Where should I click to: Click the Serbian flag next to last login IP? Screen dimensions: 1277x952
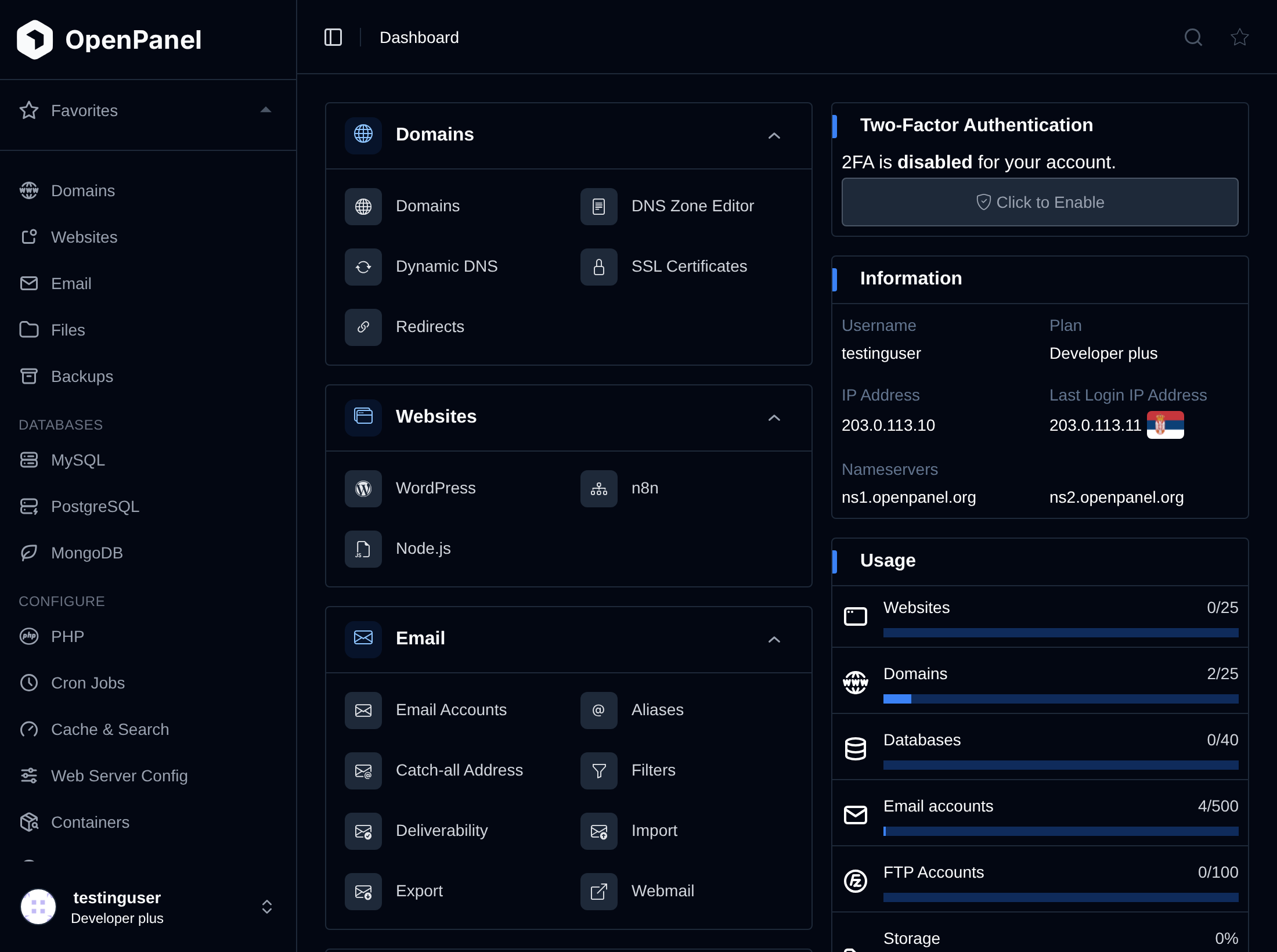pos(1166,425)
